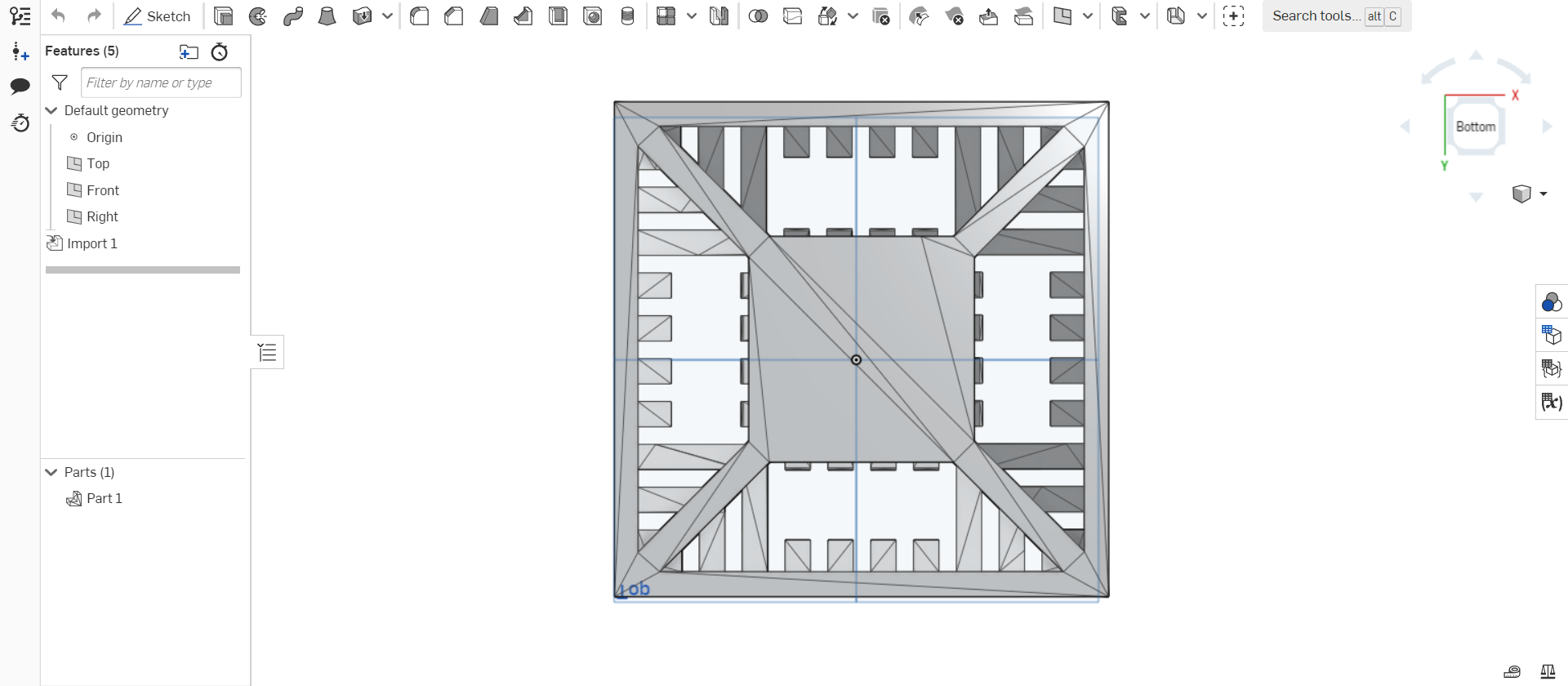Toggle the feature list filter funnel
This screenshot has width=1568, height=686.
60,82
